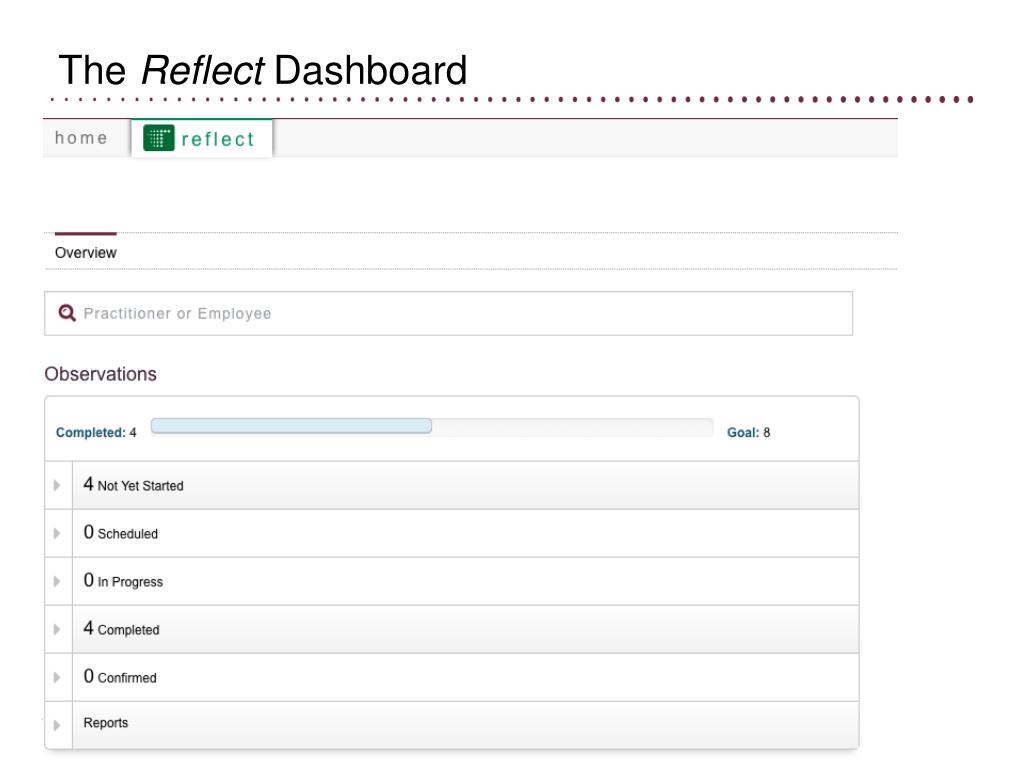Expand the Not Yet Started row arrow
The image size is (1024, 768).
(x=57, y=485)
